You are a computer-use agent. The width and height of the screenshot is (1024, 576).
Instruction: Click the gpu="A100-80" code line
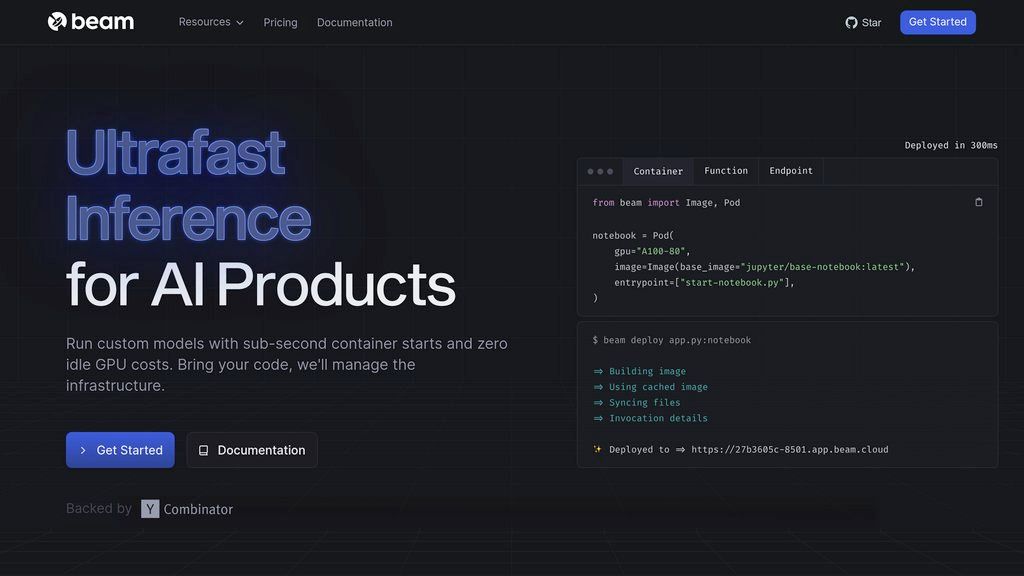[652, 251]
